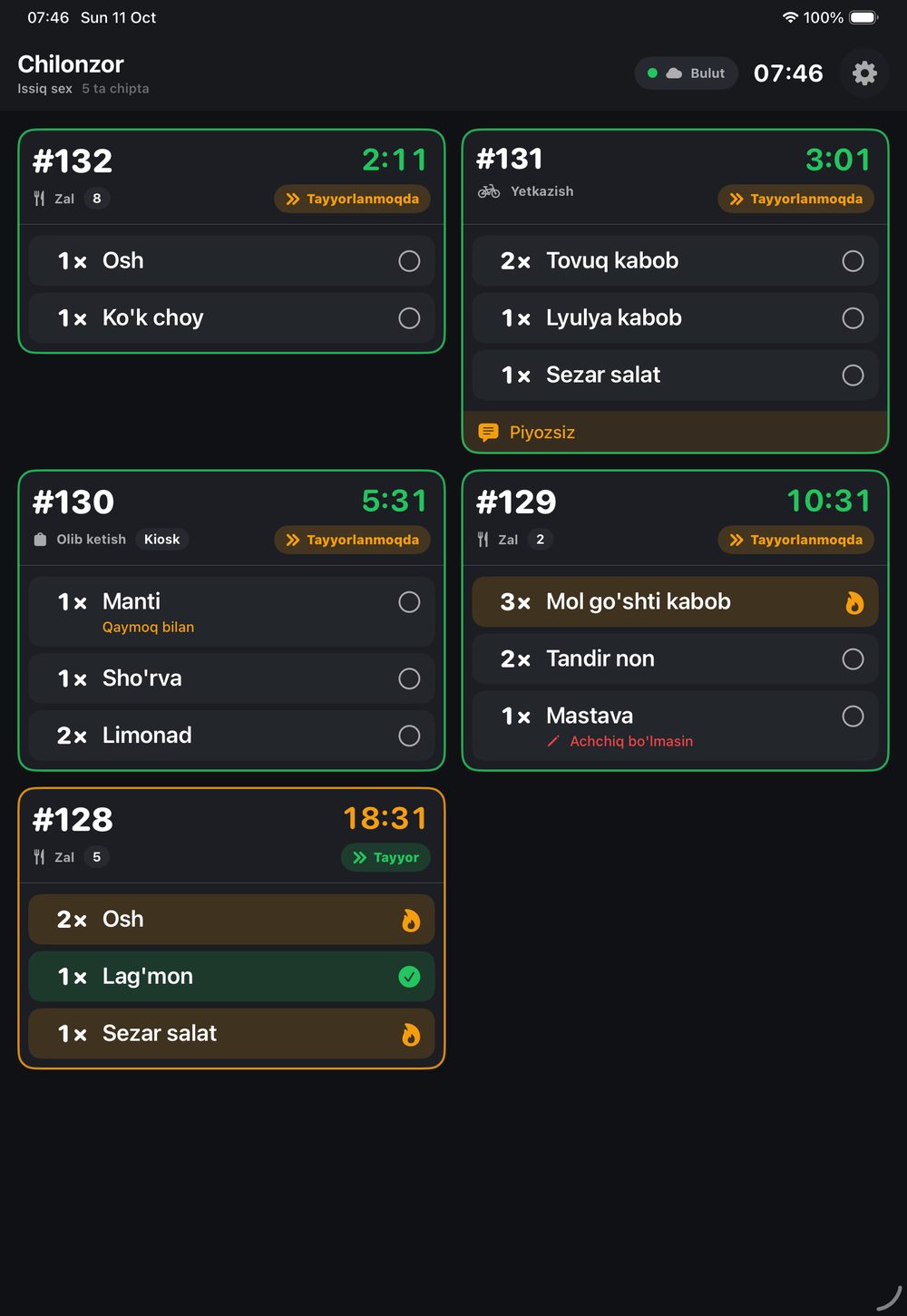907x1316 pixels.
Task: Tap the flame icon on 2x Osh
Action: (411, 921)
